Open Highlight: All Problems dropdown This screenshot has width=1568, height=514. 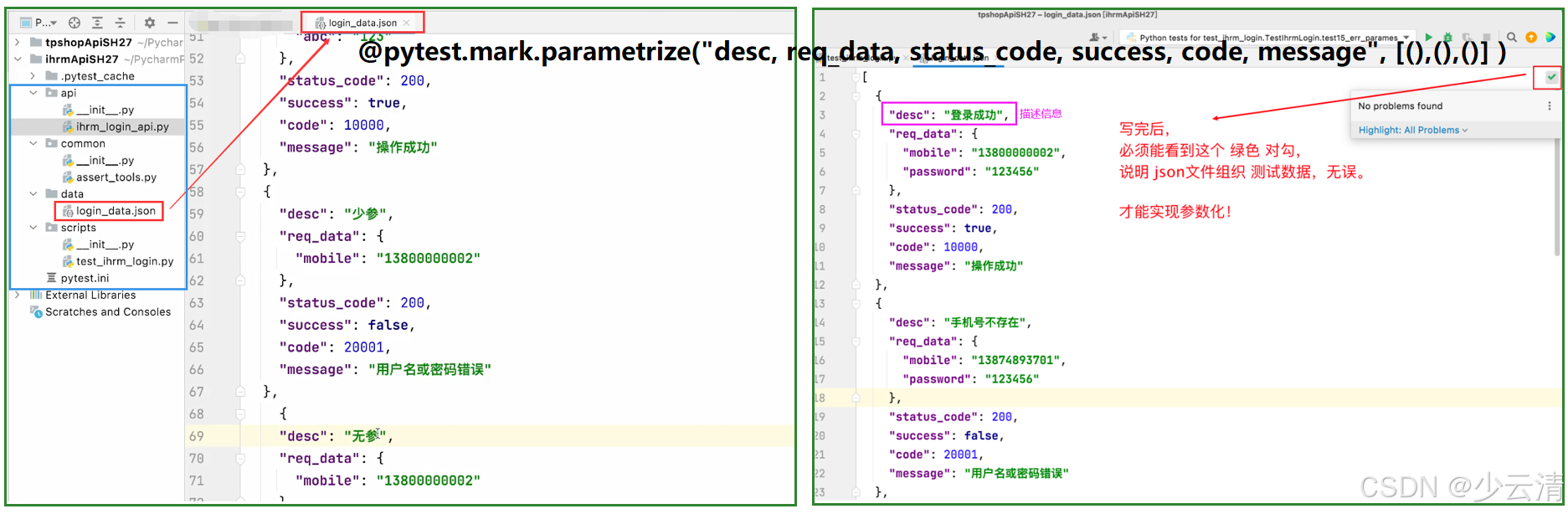click(x=1413, y=130)
